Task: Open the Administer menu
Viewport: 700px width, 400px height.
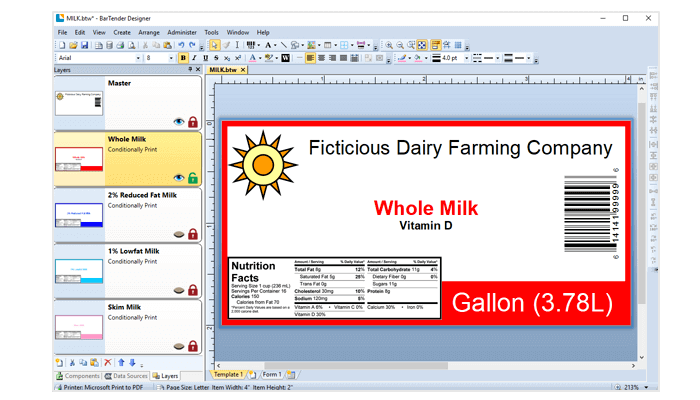Action: [x=182, y=33]
